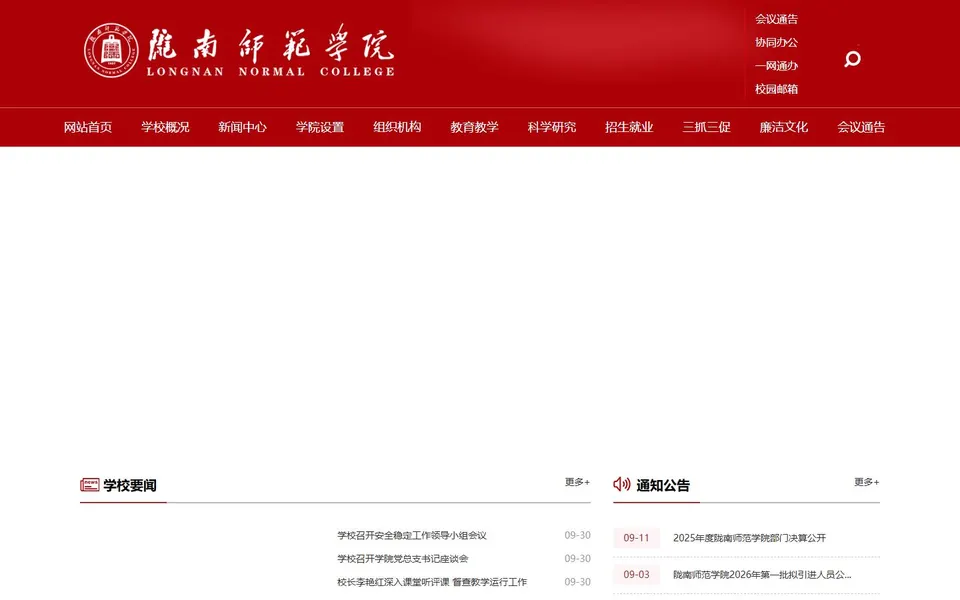Click the 09-30 date of 学校召开安全稳定工作领导小组会议
Screen dimensions: 960x600
point(577,535)
